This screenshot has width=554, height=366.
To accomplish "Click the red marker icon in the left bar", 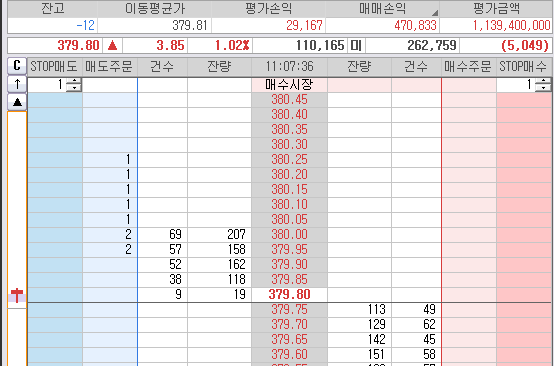I will point(17,295).
